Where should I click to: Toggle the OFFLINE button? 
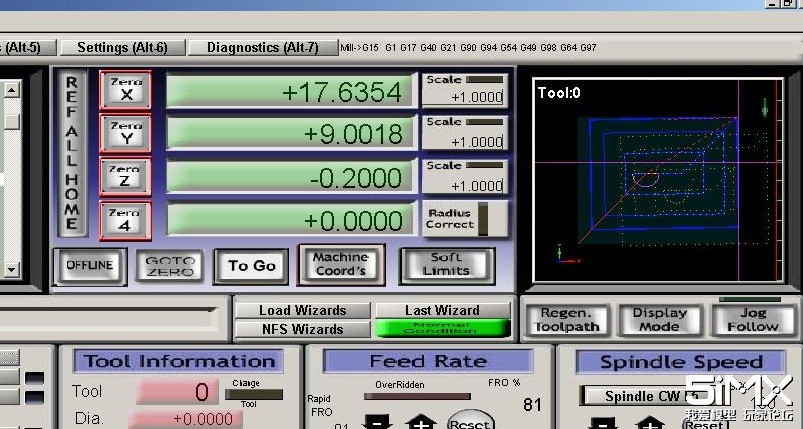[90, 266]
